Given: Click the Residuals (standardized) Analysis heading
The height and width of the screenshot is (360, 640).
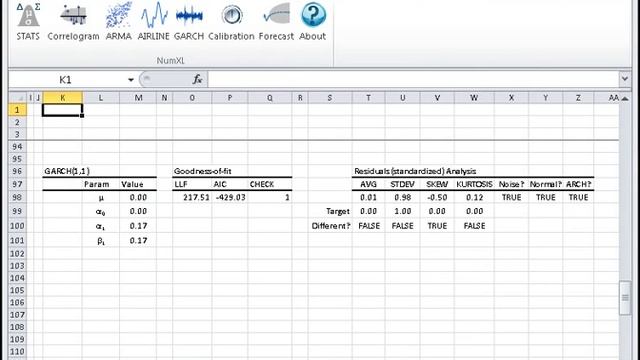Looking at the screenshot, I should point(415,171).
